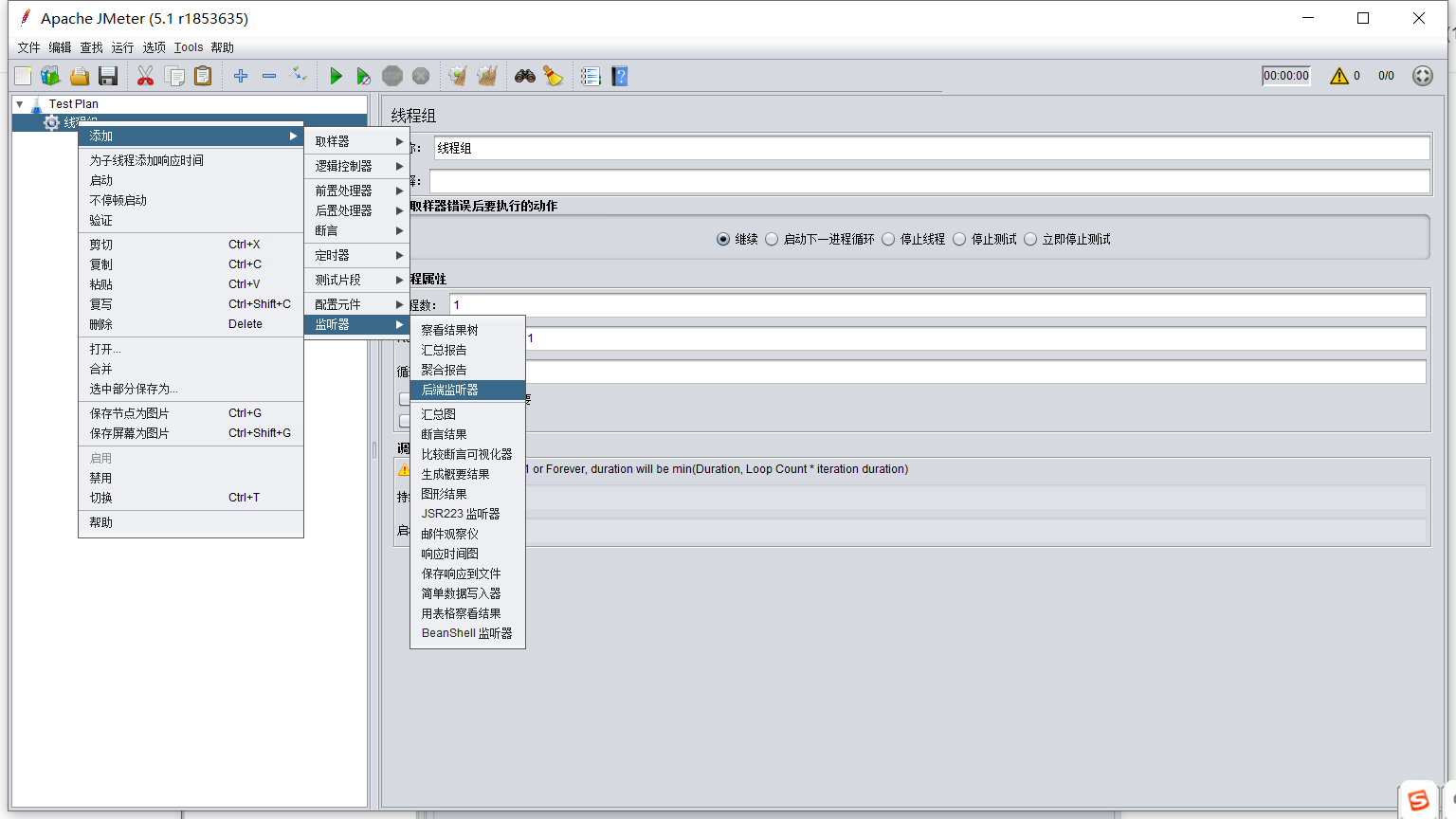The image size is (1456, 819).
Task: Click the comments input field
Action: click(930, 181)
